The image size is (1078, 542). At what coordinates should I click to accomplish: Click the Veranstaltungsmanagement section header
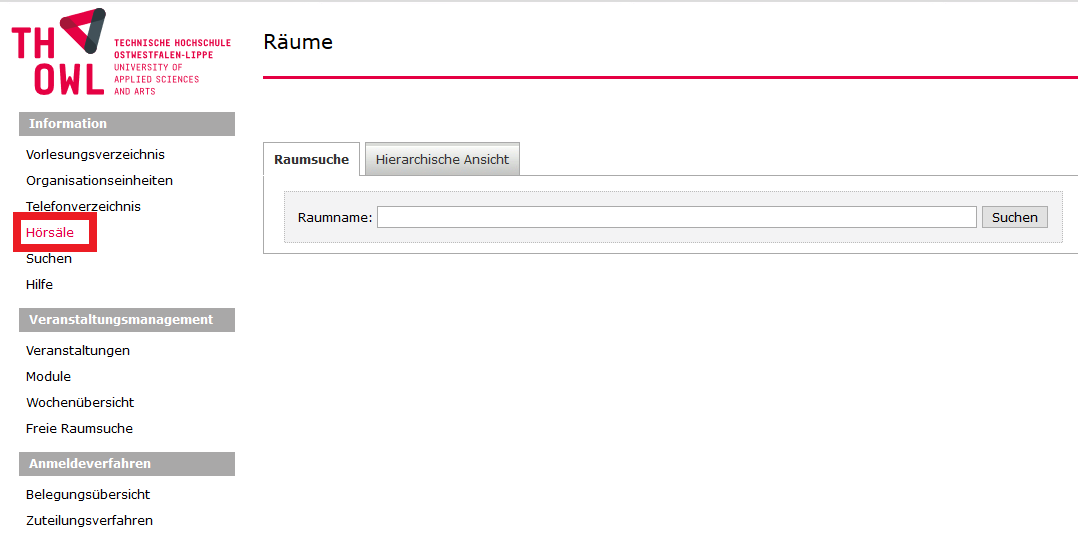tap(126, 320)
